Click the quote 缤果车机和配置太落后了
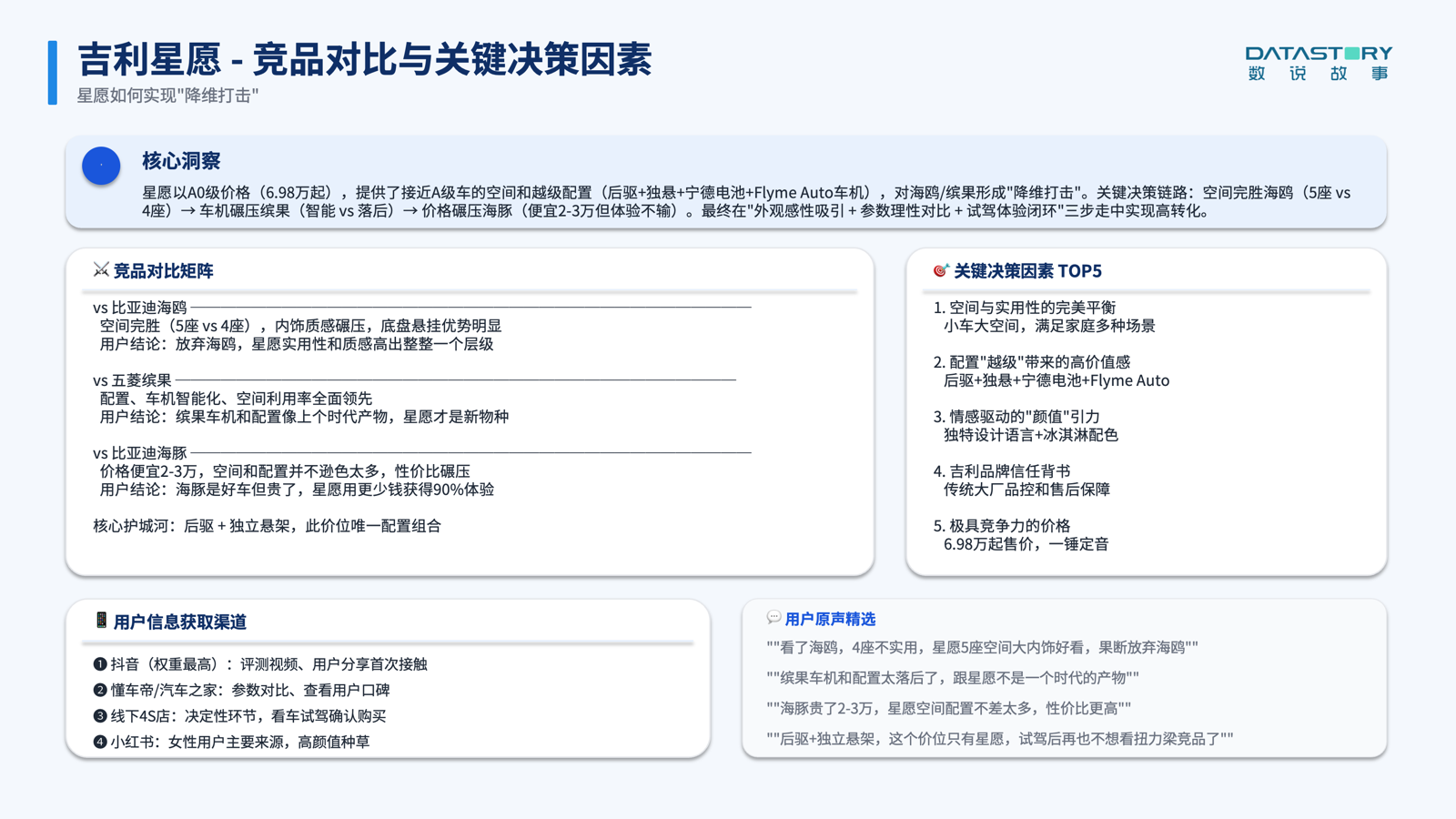 point(953,678)
